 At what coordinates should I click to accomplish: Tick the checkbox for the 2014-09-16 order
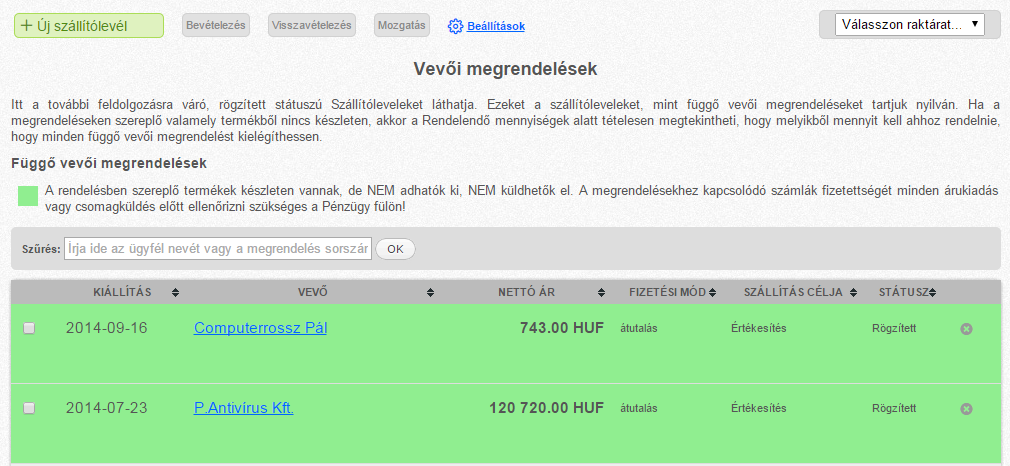point(29,328)
